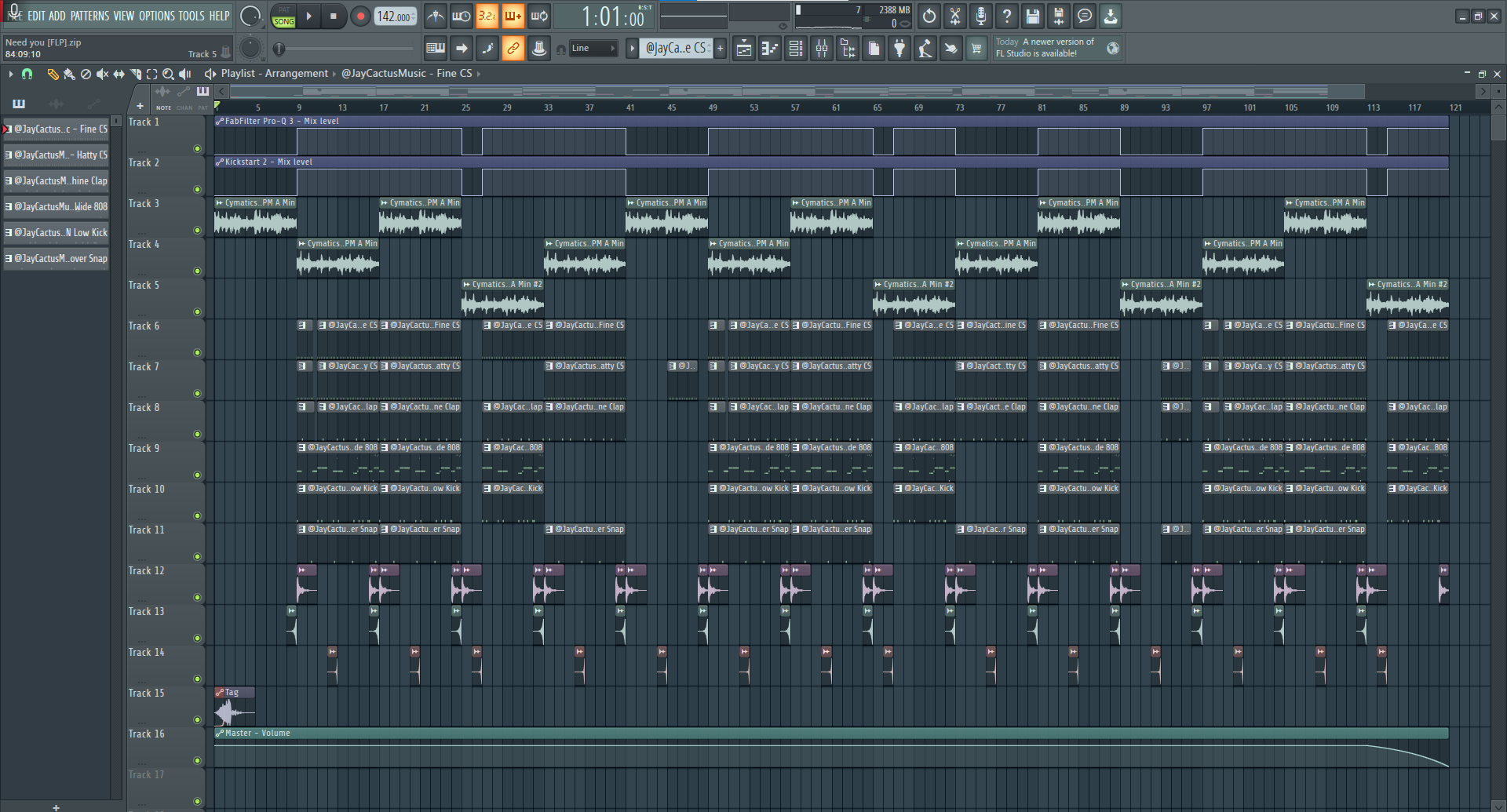The image size is (1507, 812).
Task: Toggle Track 9 mute LED
Action: pos(198,475)
